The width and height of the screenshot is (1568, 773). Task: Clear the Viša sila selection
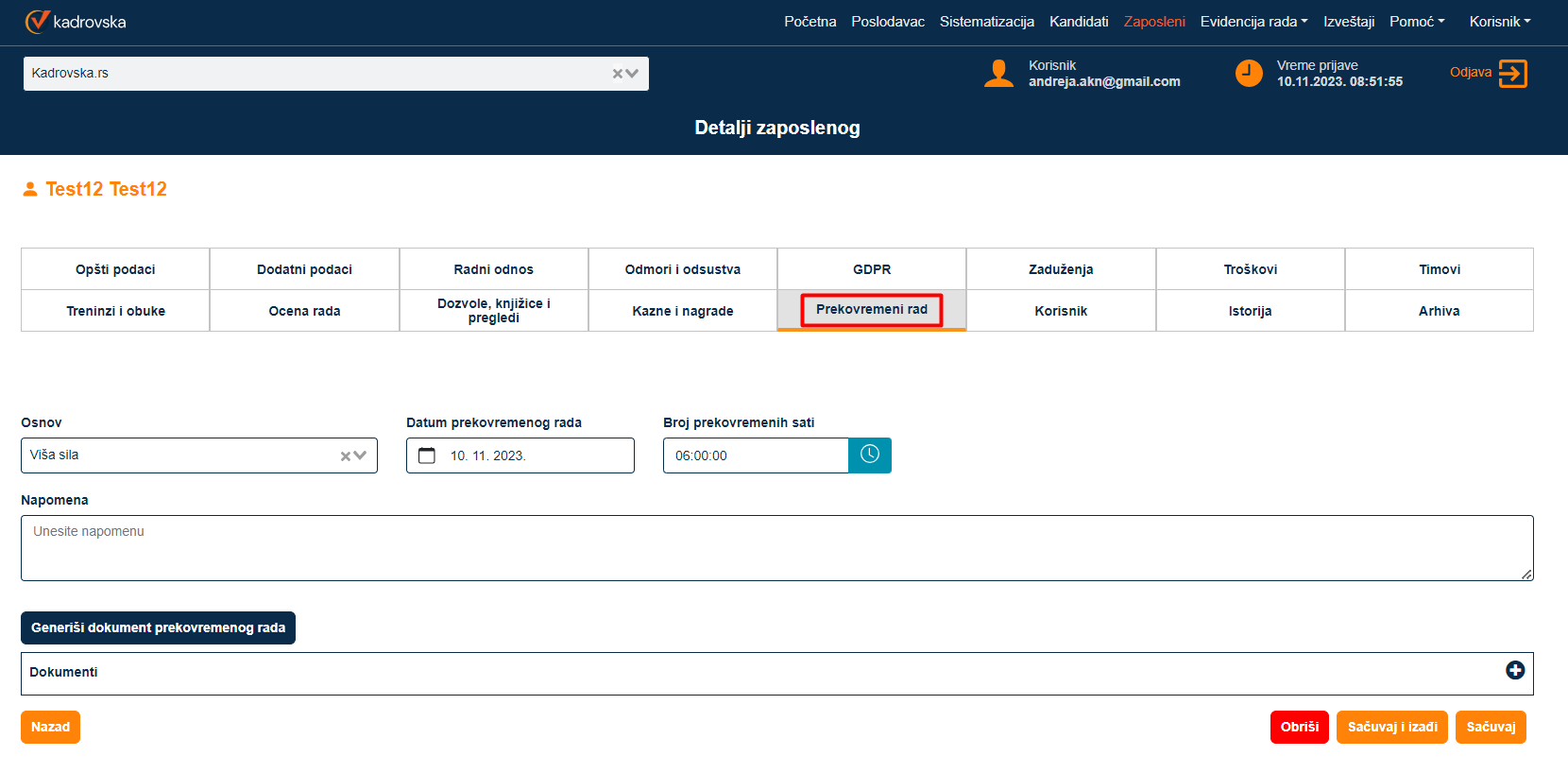(346, 456)
